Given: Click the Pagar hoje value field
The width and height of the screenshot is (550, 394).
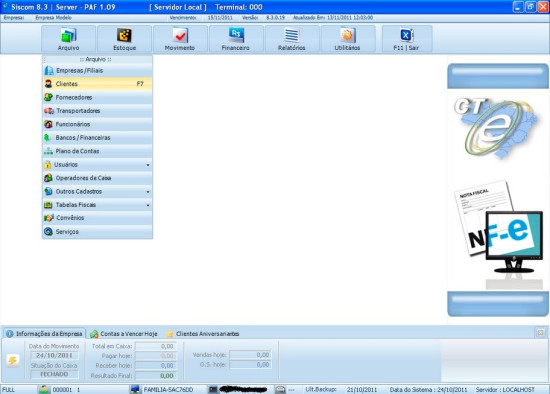Looking at the screenshot, I should click(x=156, y=356).
